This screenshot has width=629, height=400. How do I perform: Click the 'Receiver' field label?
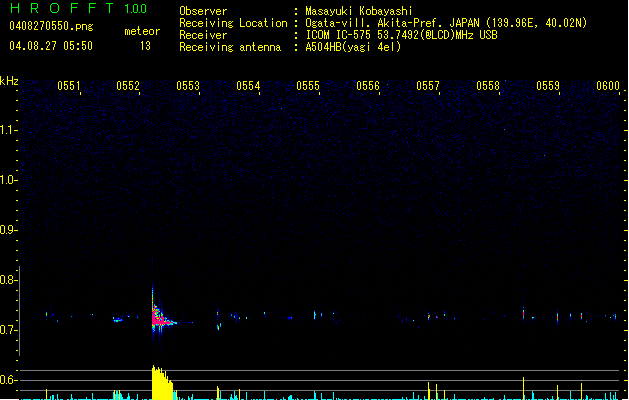(x=203, y=35)
